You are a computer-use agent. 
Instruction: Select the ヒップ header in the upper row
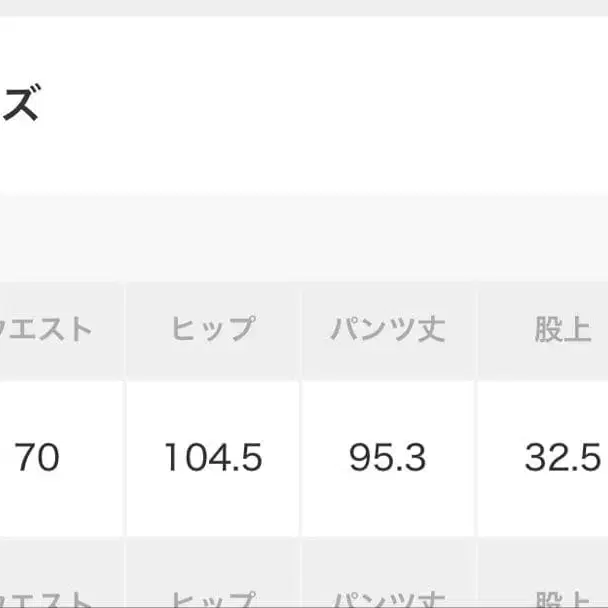212,330
